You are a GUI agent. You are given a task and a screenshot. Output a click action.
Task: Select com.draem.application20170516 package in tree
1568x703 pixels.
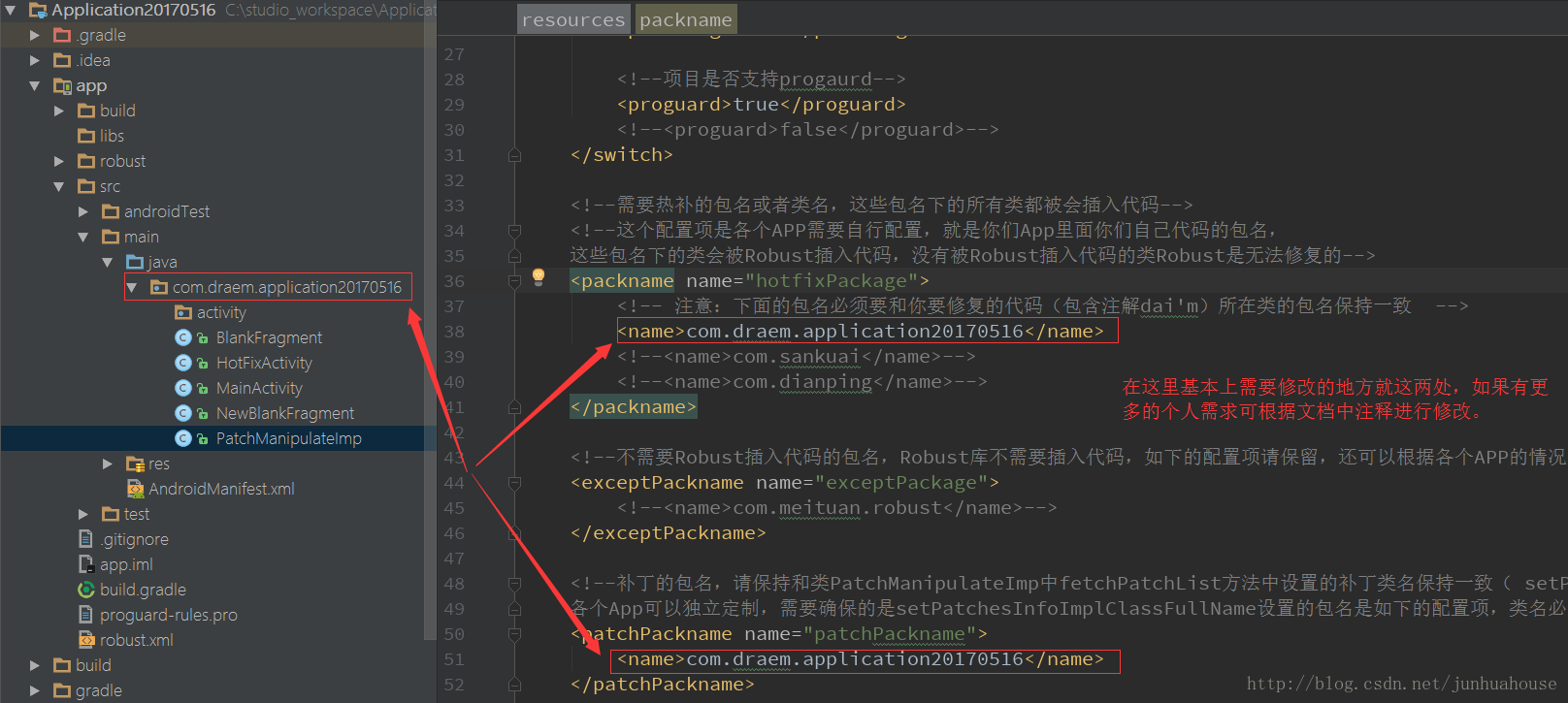tap(287, 287)
